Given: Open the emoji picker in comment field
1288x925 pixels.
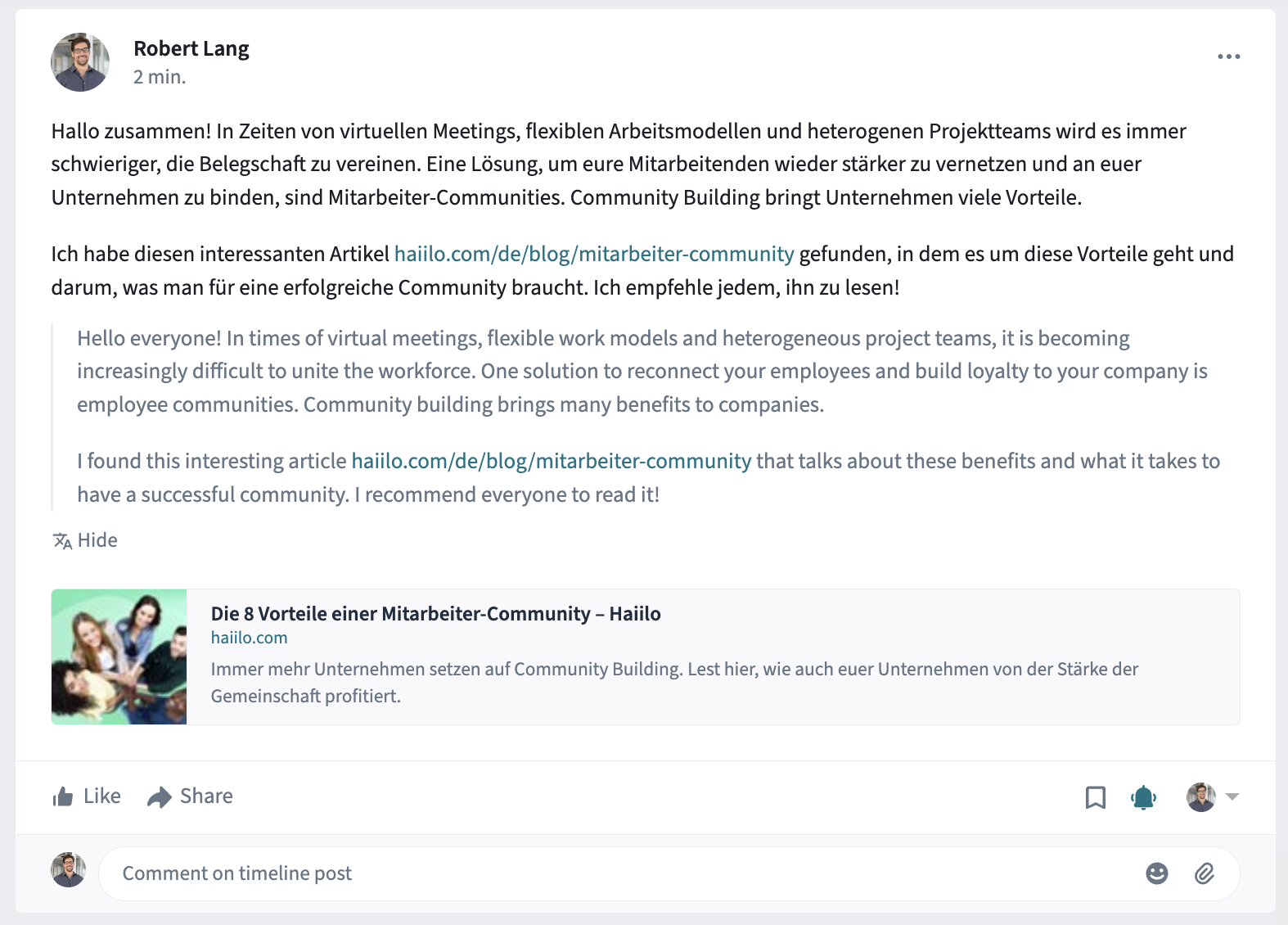Looking at the screenshot, I should pos(1157,873).
